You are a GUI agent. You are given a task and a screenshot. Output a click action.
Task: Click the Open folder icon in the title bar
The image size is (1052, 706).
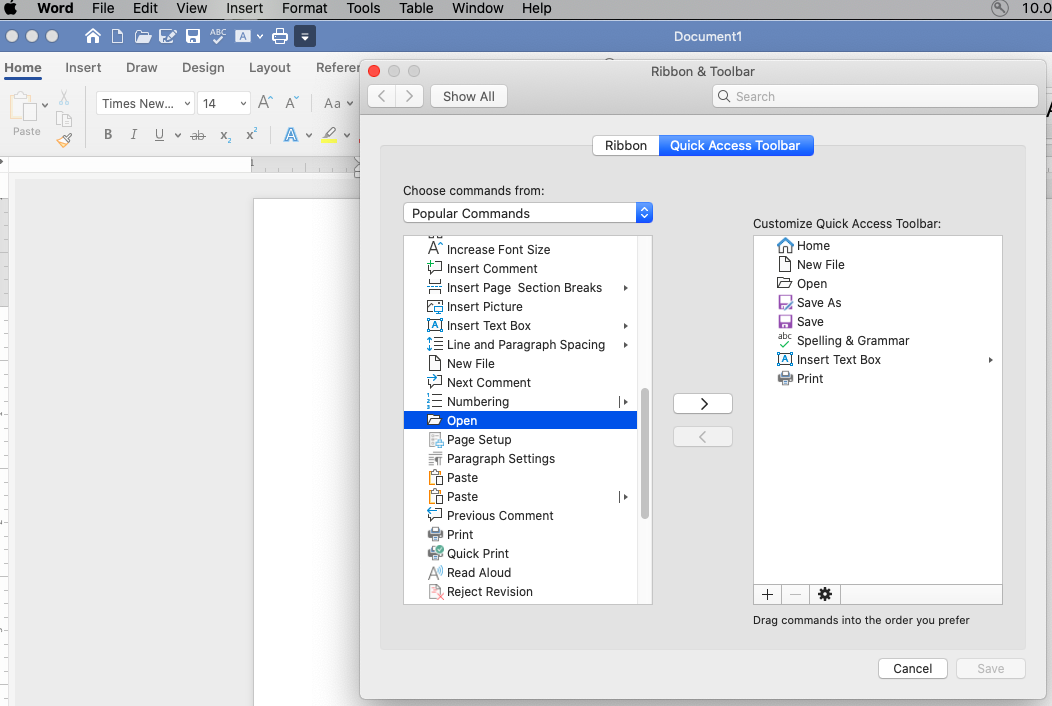click(x=142, y=36)
